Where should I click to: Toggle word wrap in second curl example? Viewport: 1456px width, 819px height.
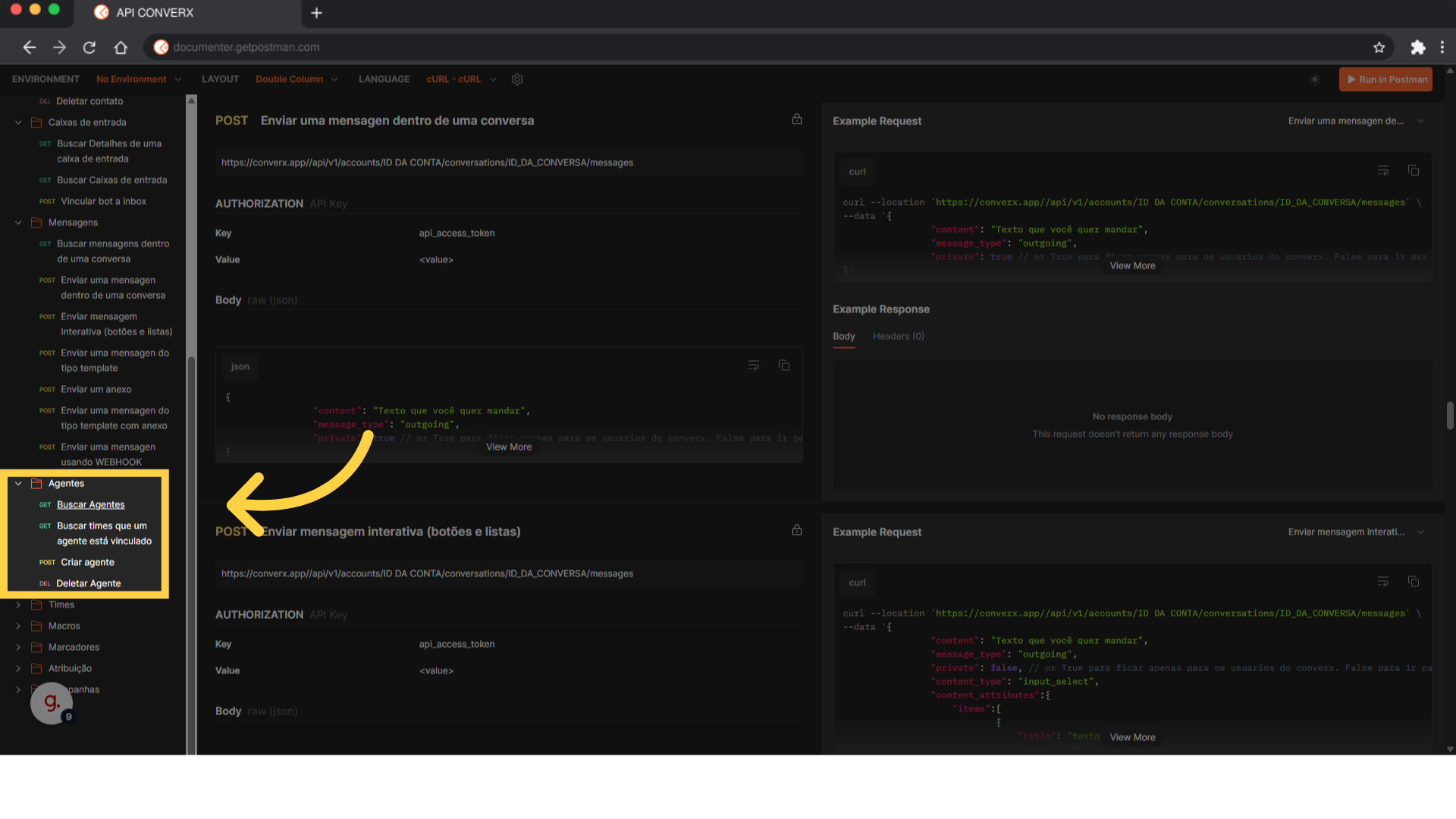pyautogui.click(x=1383, y=582)
